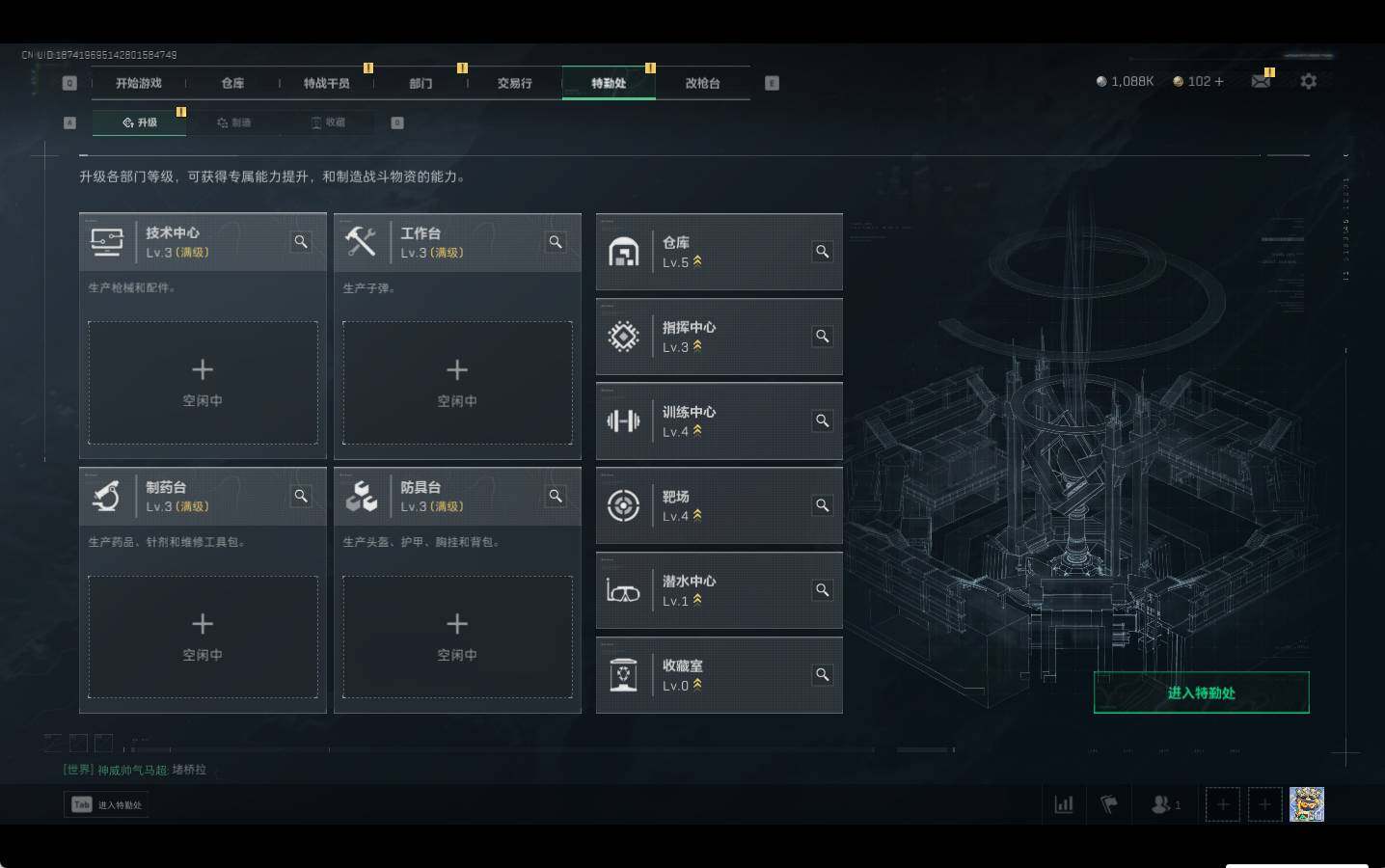Click magnifier on 防具台 card
This screenshot has width=1385, height=868.
click(556, 496)
